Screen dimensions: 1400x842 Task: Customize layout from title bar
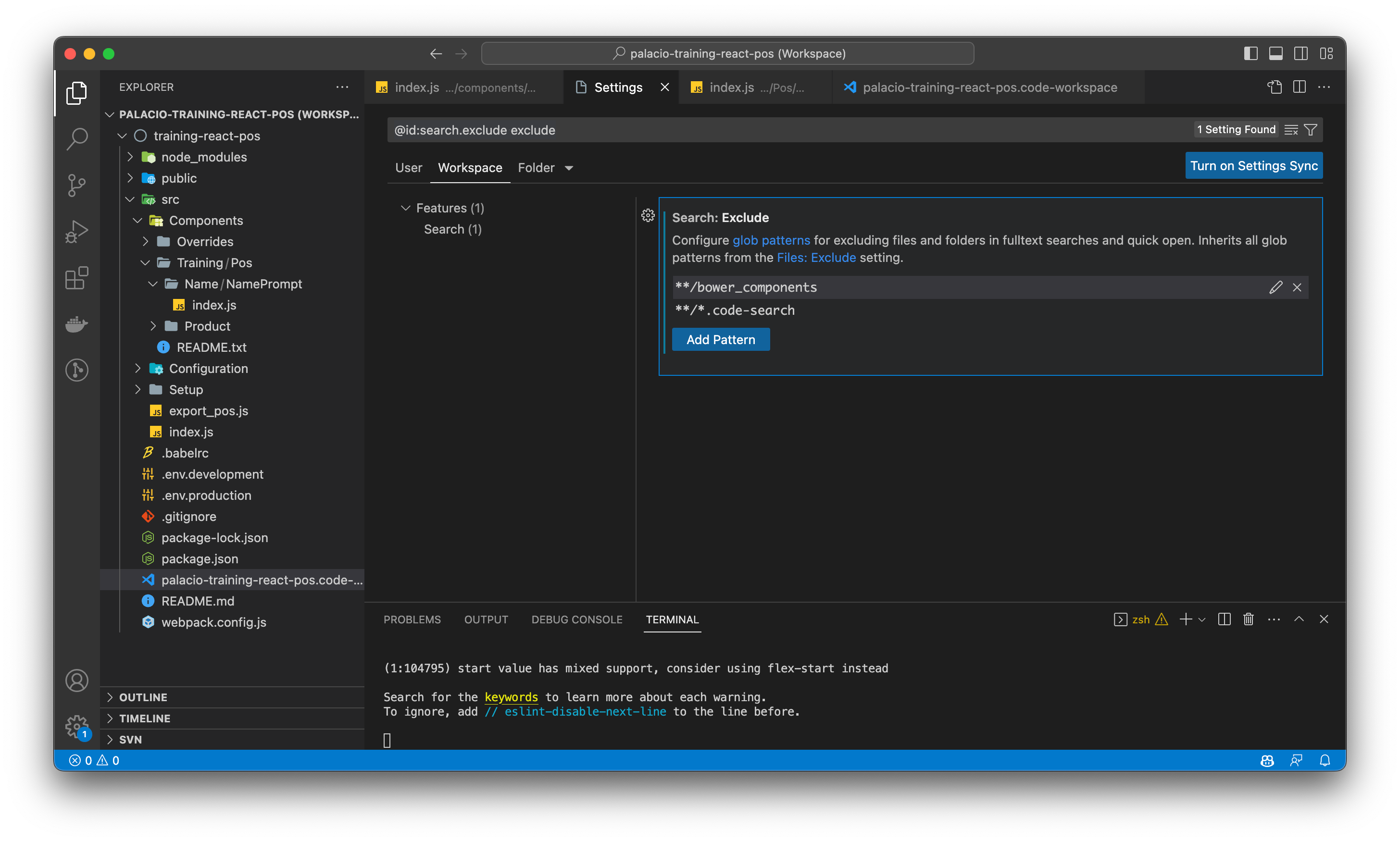click(1326, 53)
